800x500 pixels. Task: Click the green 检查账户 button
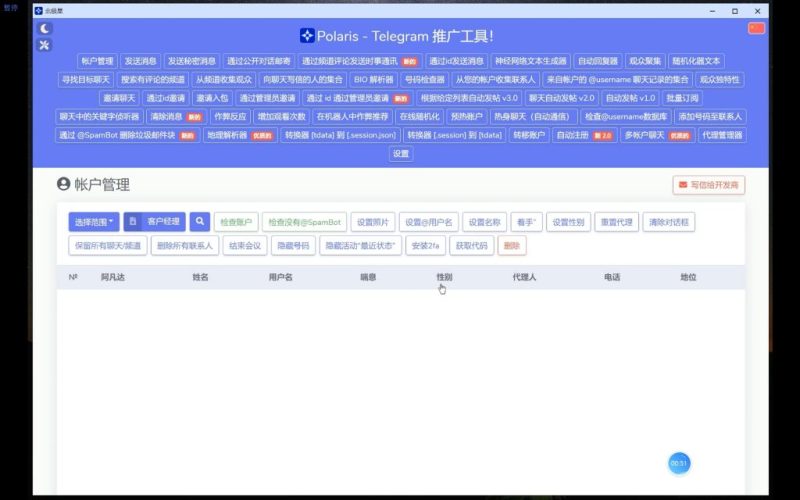pos(236,222)
